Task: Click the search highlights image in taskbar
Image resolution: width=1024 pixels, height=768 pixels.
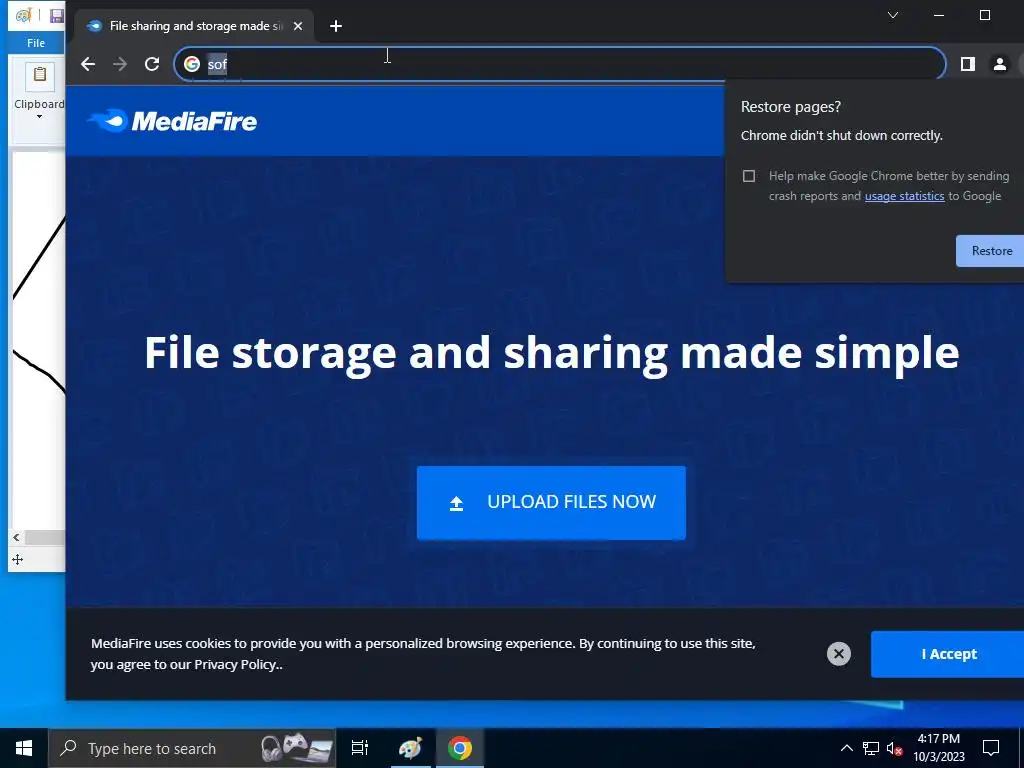Action: coord(296,748)
